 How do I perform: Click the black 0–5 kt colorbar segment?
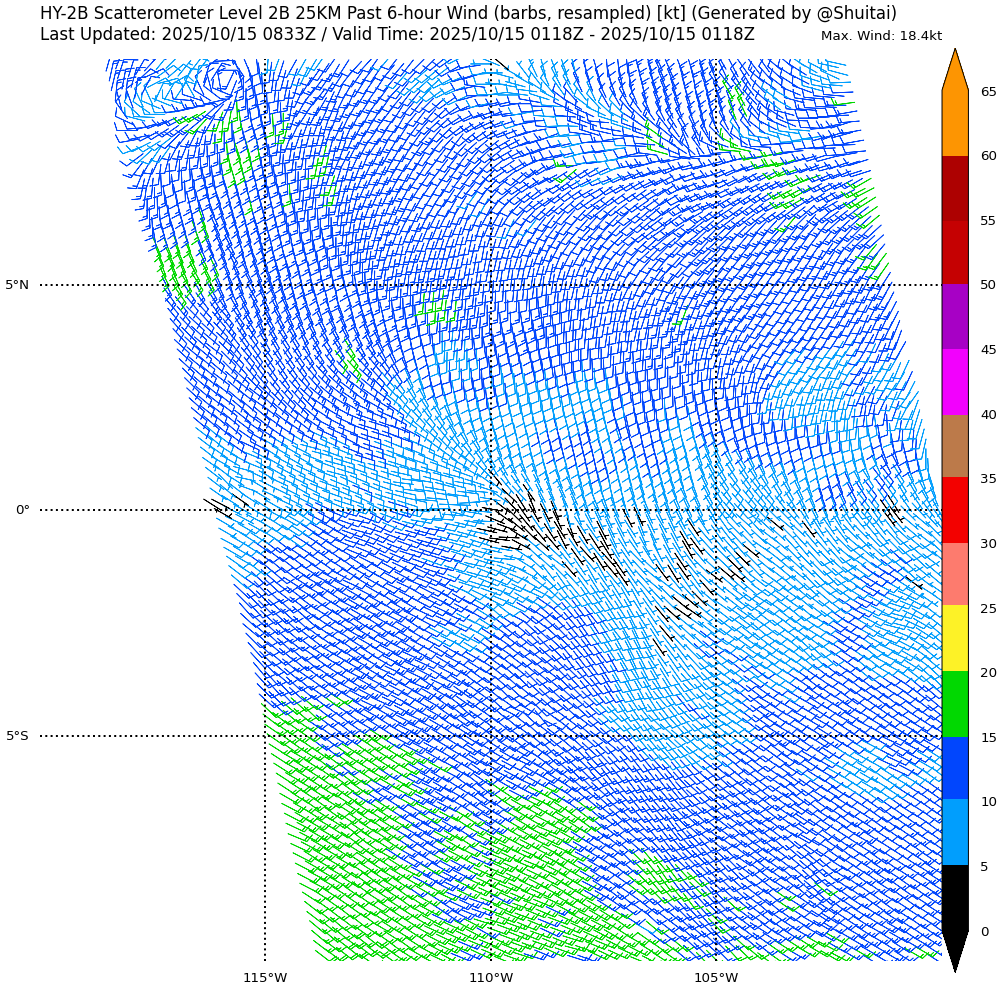pos(955,897)
